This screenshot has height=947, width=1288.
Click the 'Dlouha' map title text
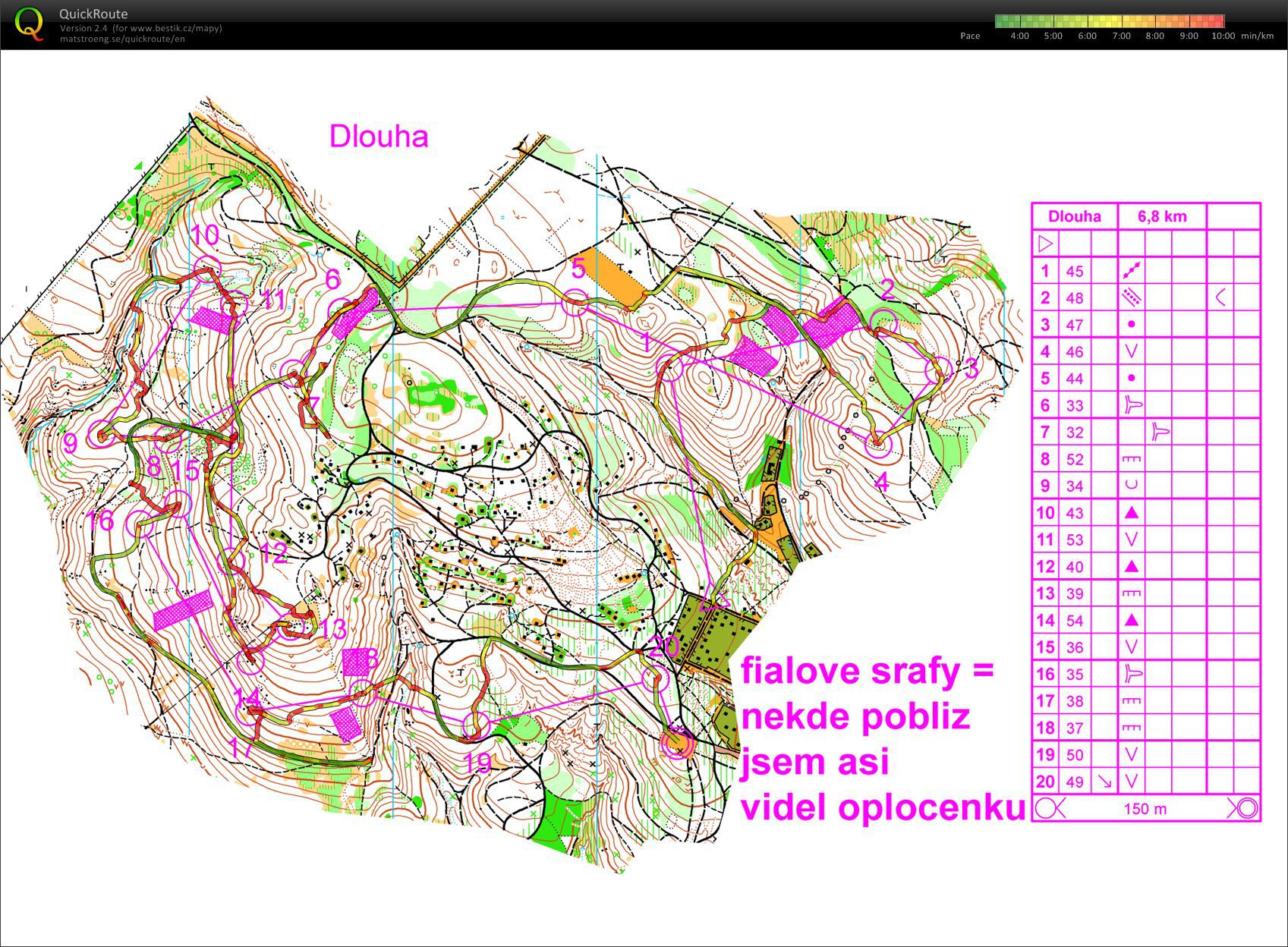click(x=379, y=137)
